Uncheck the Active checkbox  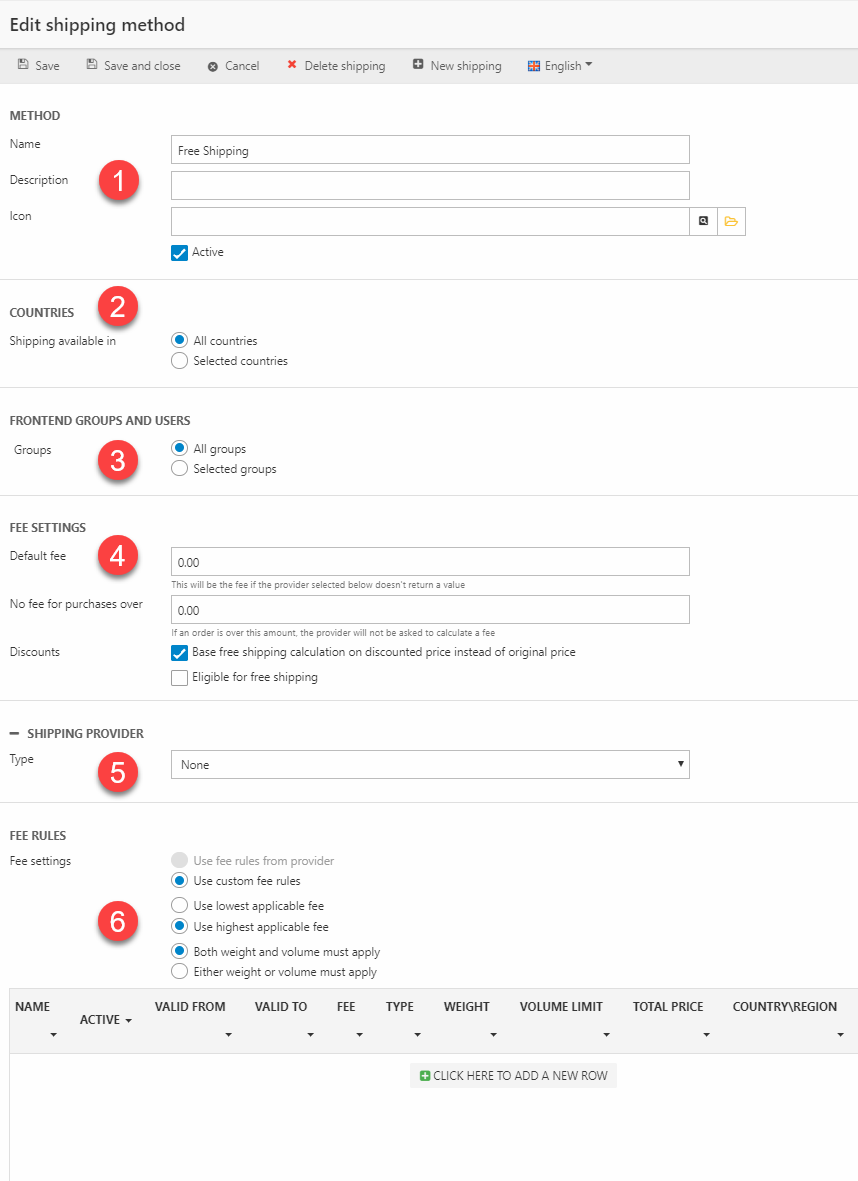(x=180, y=253)
